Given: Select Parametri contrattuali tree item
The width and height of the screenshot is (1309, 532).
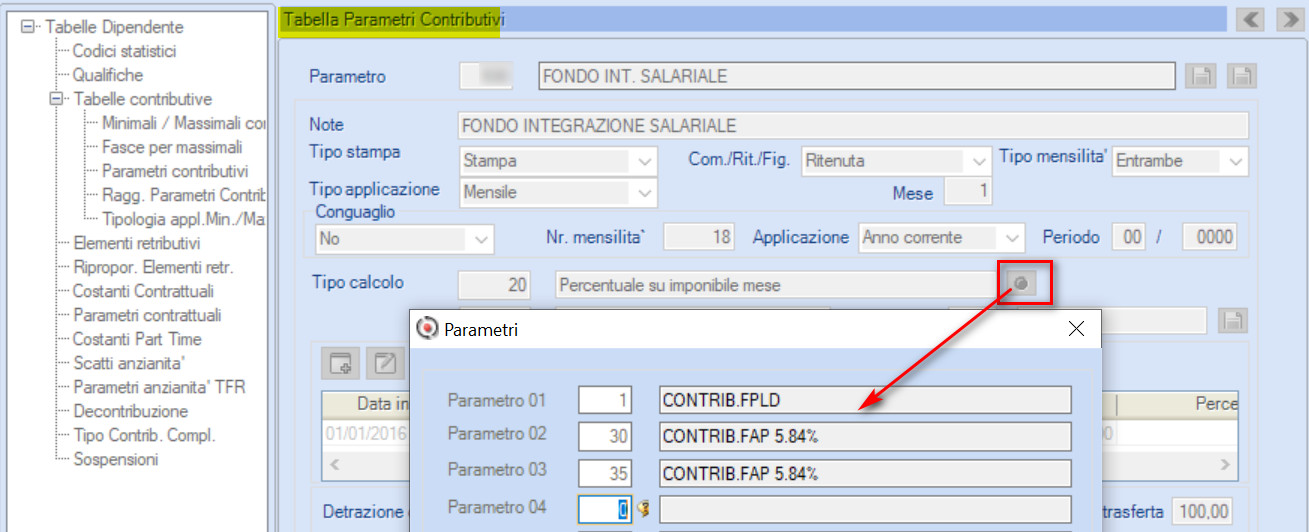Looking at the screenshot, I should coord(147,315).
